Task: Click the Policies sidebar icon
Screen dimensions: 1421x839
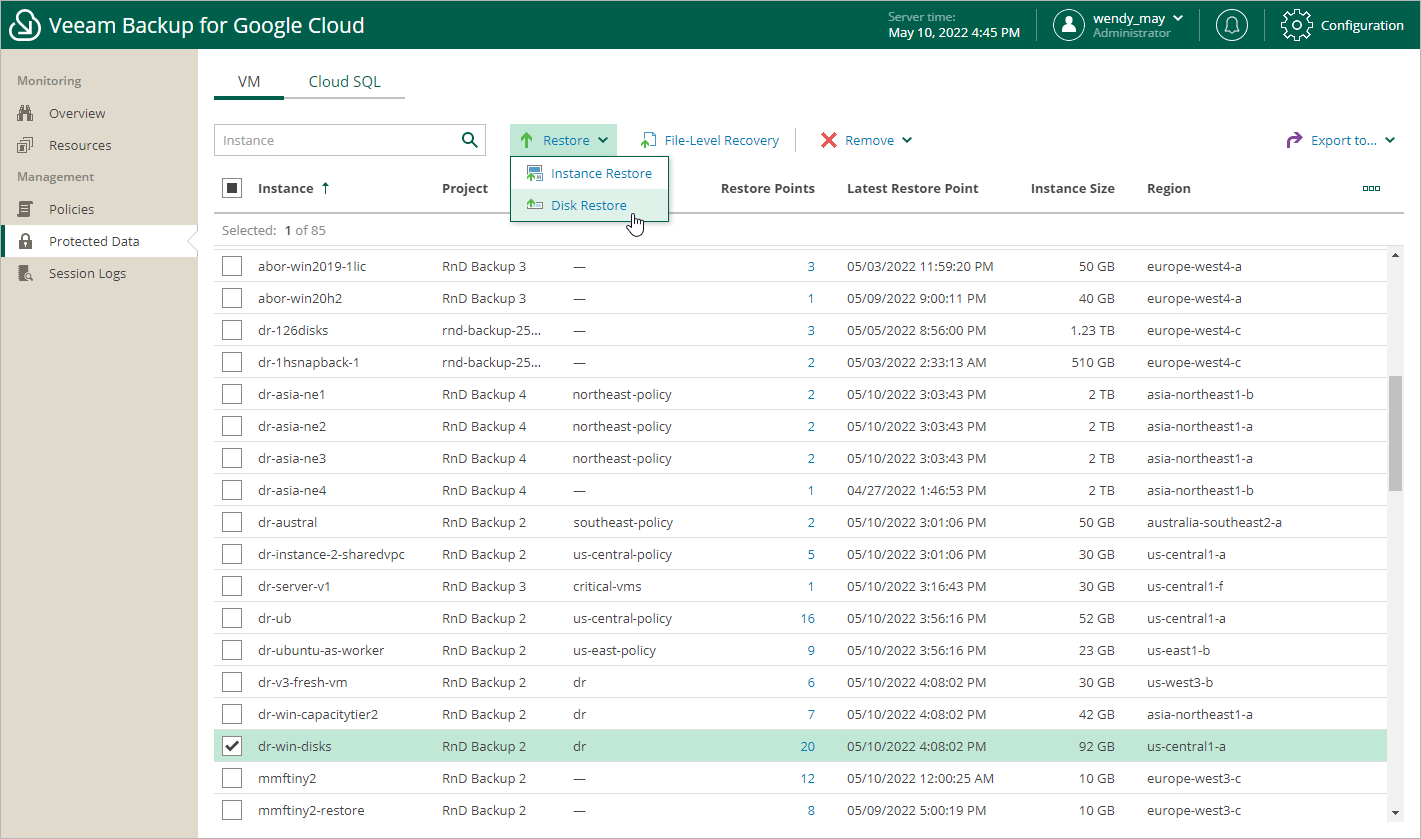Action: click(x=26, y=209)
